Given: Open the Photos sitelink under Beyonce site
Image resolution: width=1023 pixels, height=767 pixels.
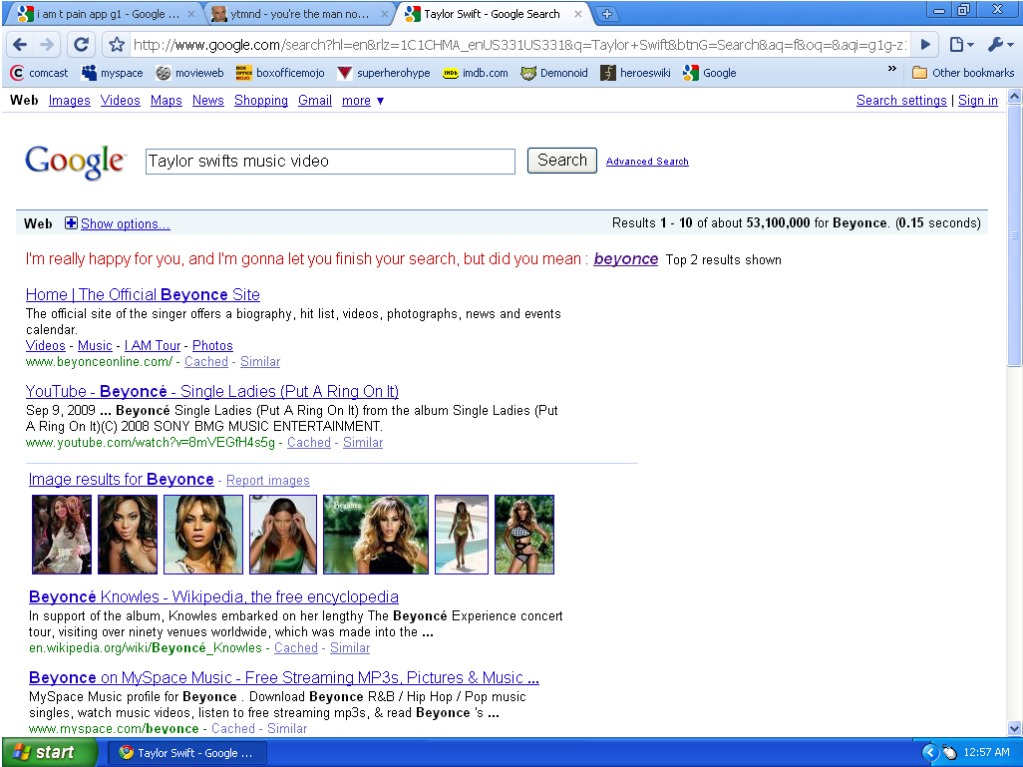Looking at the screenshot, I should pyautogui.click(x=212, y=346).
